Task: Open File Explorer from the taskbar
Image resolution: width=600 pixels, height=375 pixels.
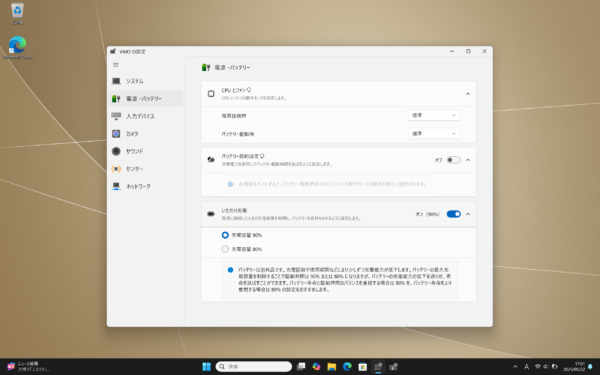Action: (332, 367)
